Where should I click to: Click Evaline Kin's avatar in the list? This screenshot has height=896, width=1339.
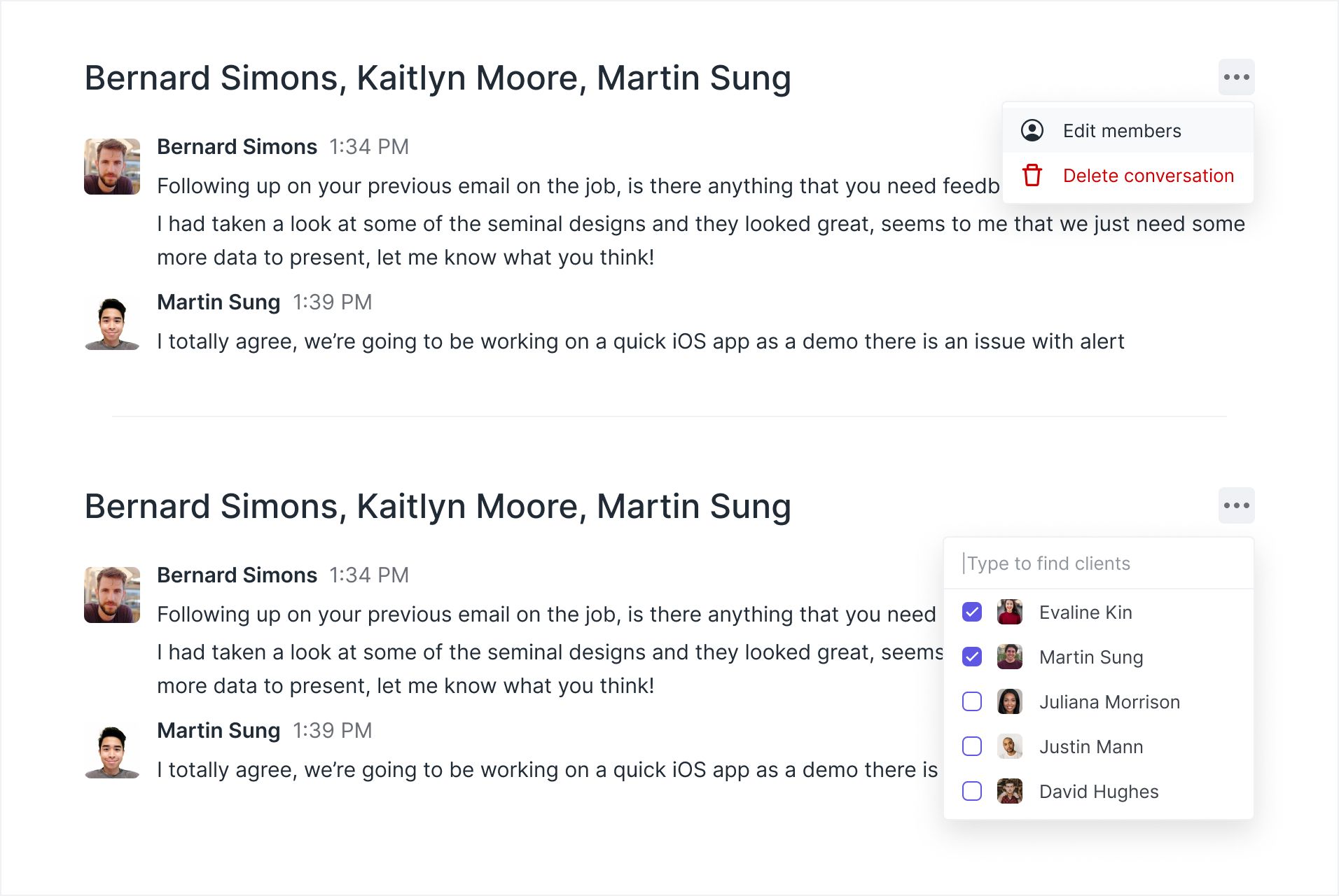click(1010, 612)
